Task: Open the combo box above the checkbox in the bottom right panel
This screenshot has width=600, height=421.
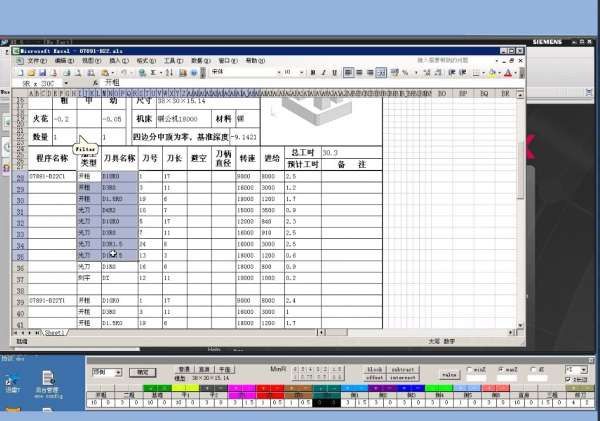Action: click(576, 370)
